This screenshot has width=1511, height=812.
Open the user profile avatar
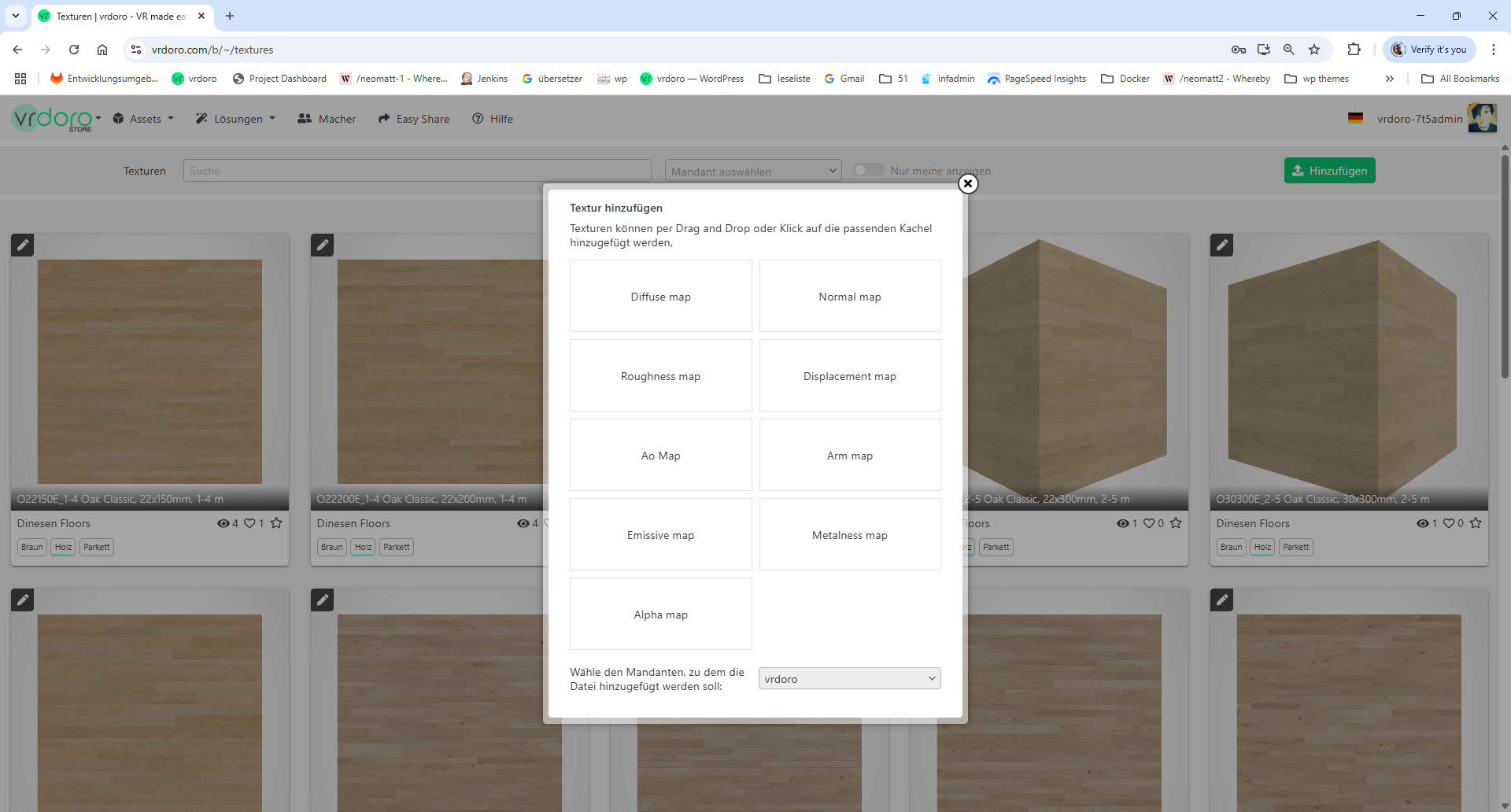(1482, 119)
